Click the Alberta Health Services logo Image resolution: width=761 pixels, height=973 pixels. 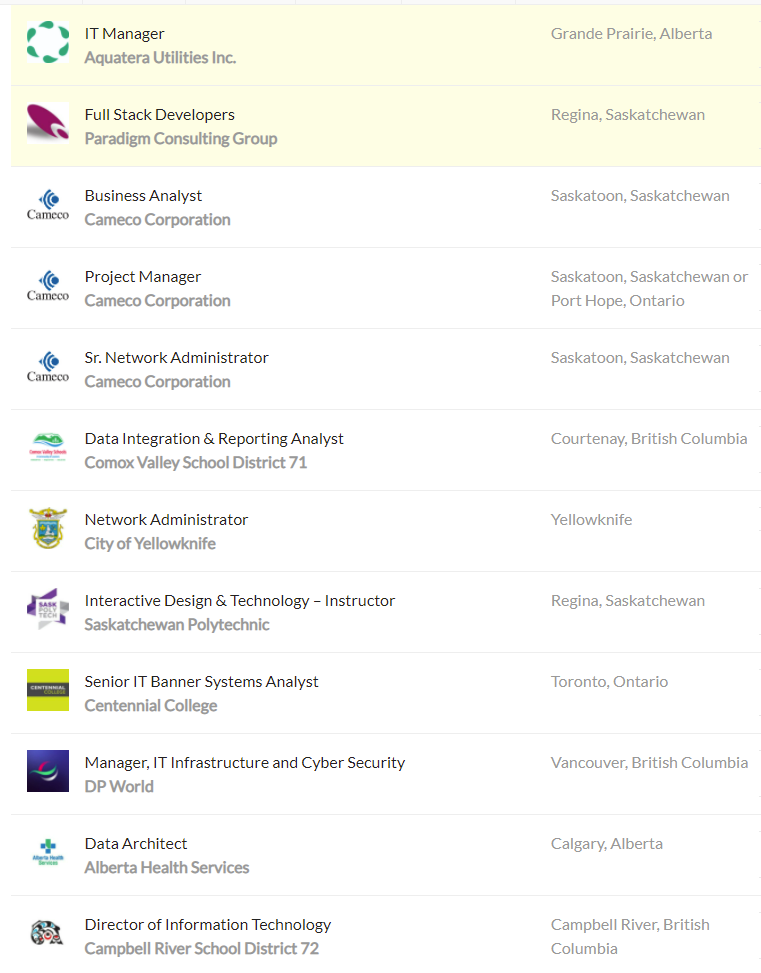tap(47, 852)
